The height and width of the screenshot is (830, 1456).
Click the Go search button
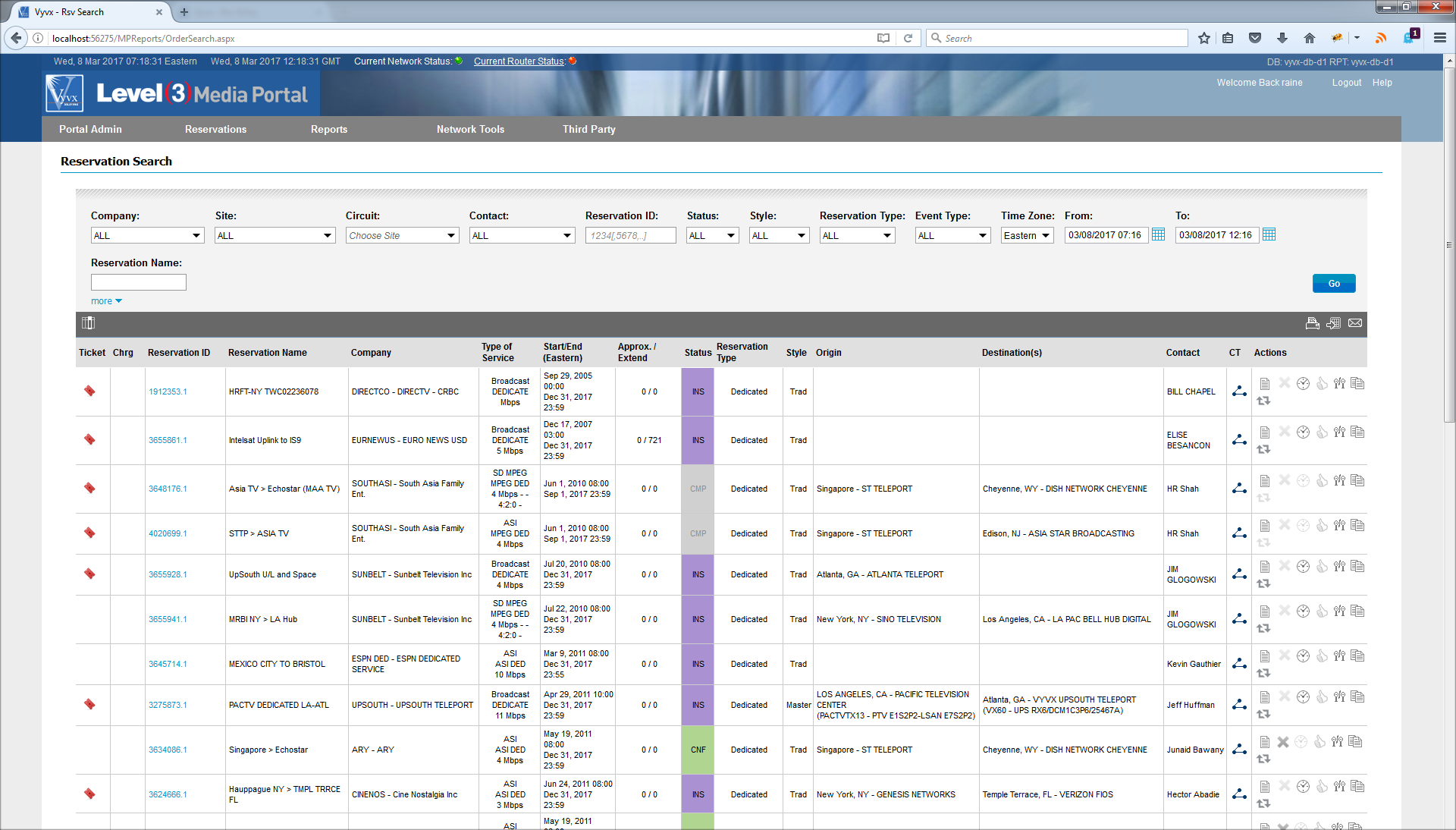click(1334, 283)
